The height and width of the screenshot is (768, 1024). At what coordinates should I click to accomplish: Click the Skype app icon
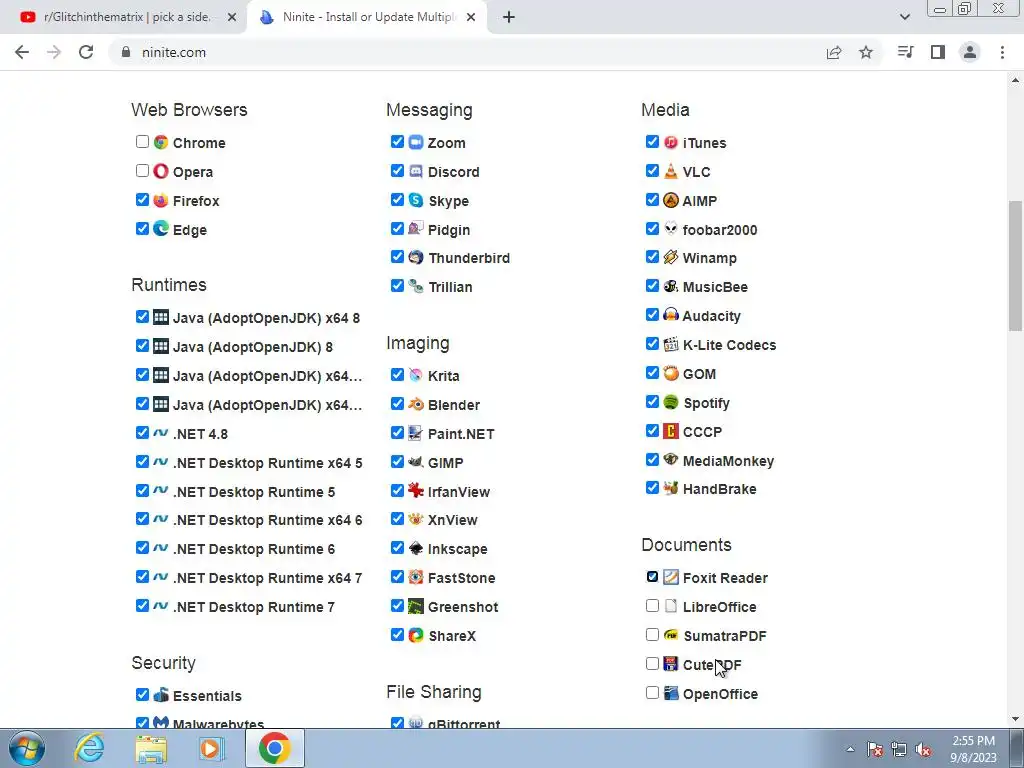(416, 200)
